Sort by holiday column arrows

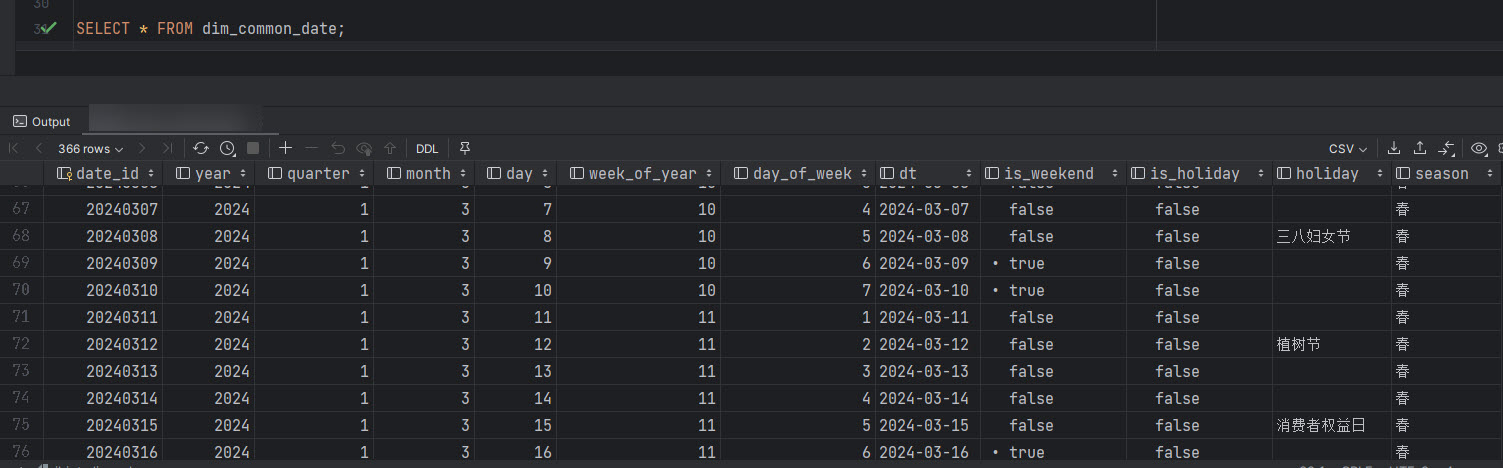(x=1379, y=173)
